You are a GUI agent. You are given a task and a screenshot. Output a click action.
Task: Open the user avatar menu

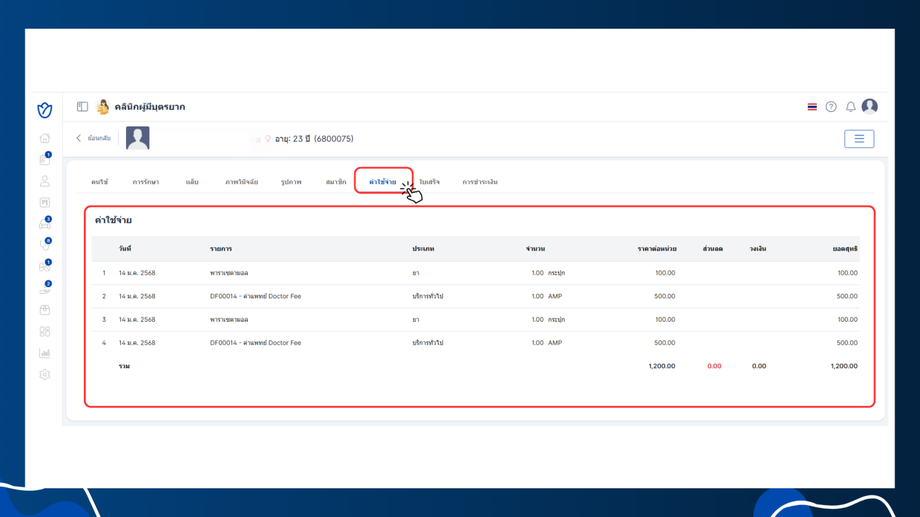(870, 106)
